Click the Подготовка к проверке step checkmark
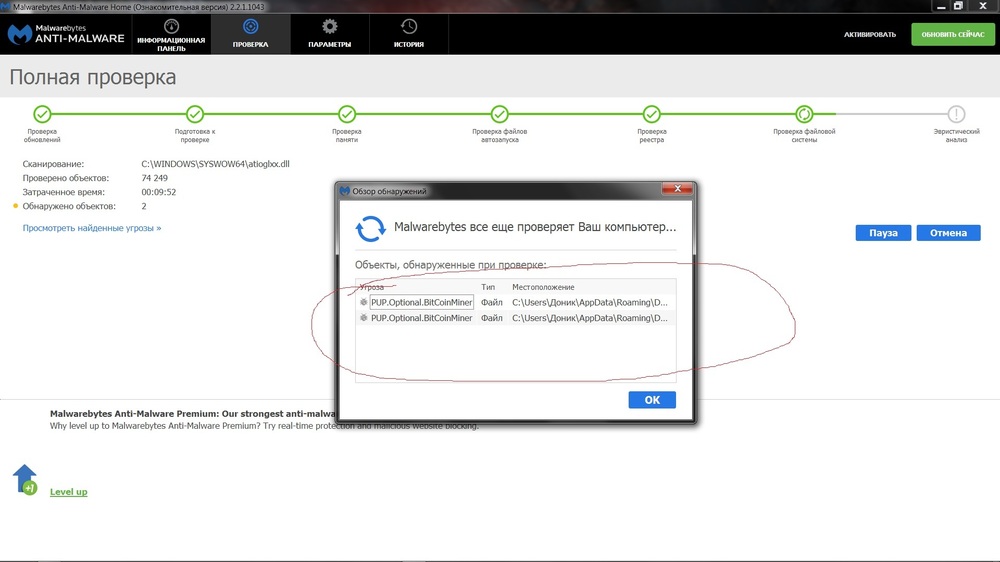The image size is (1000, 562). pos(195,114)
